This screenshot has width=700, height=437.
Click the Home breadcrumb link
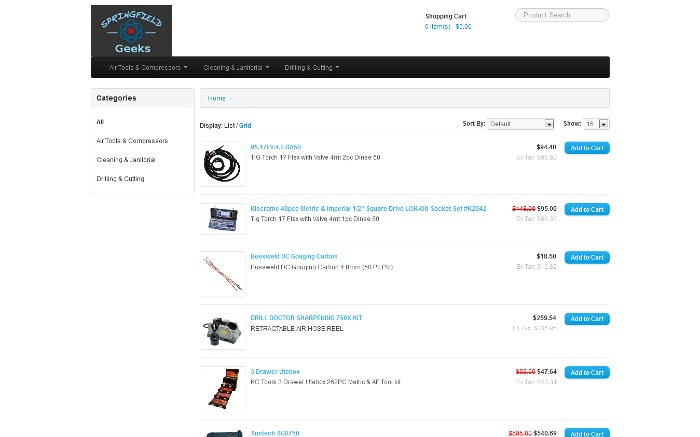tap(216, 98)
